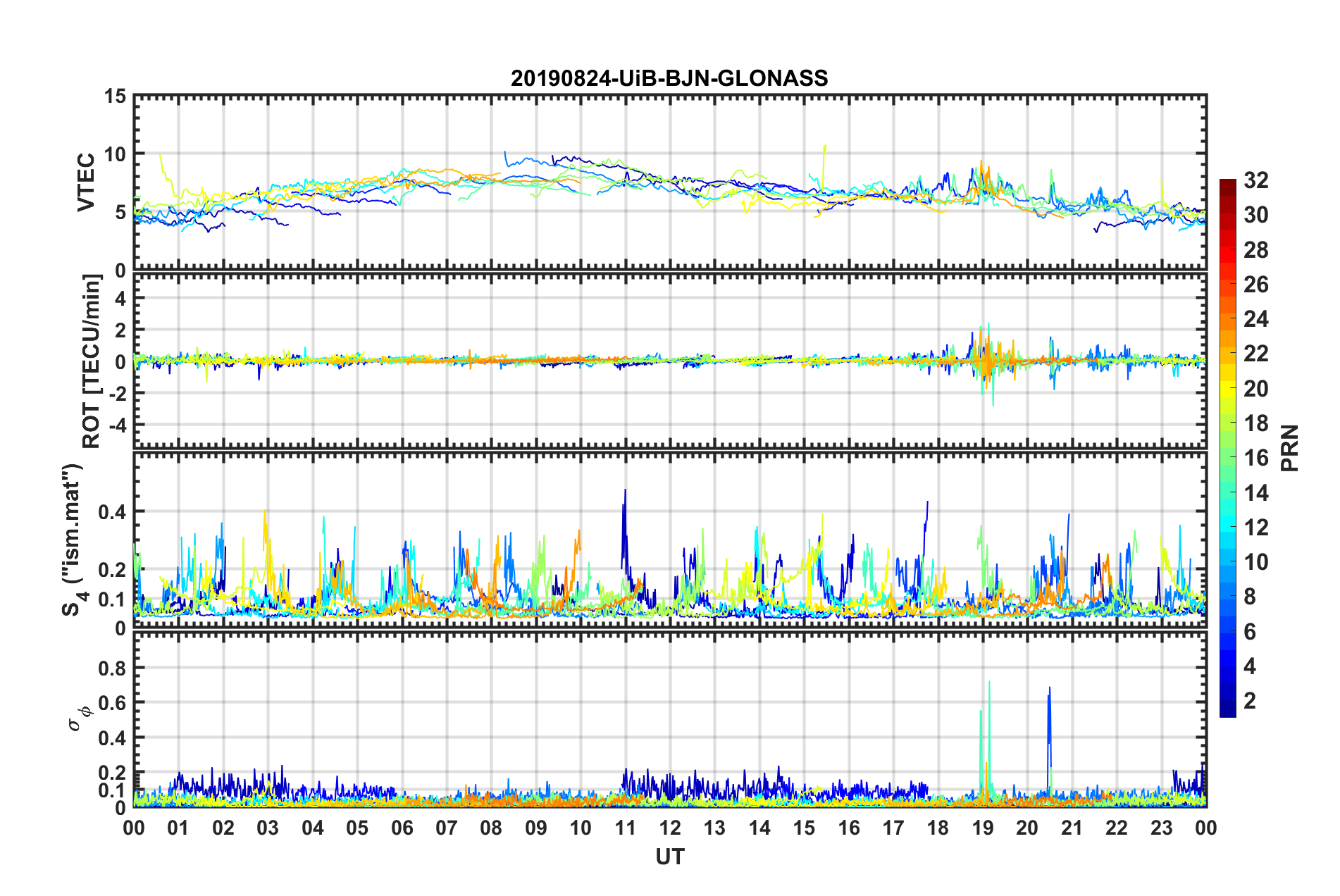Select hour tick "05" on the UT axis

point(358,827)
